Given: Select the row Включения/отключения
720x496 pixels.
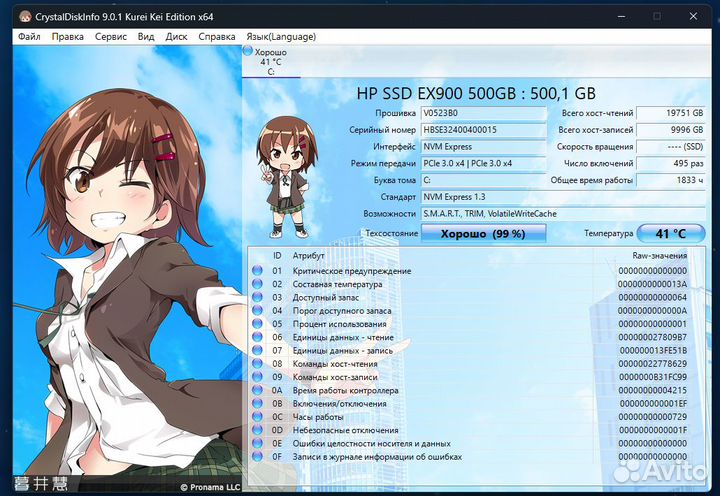Looking at the screenshot, I should click(469, 404).
